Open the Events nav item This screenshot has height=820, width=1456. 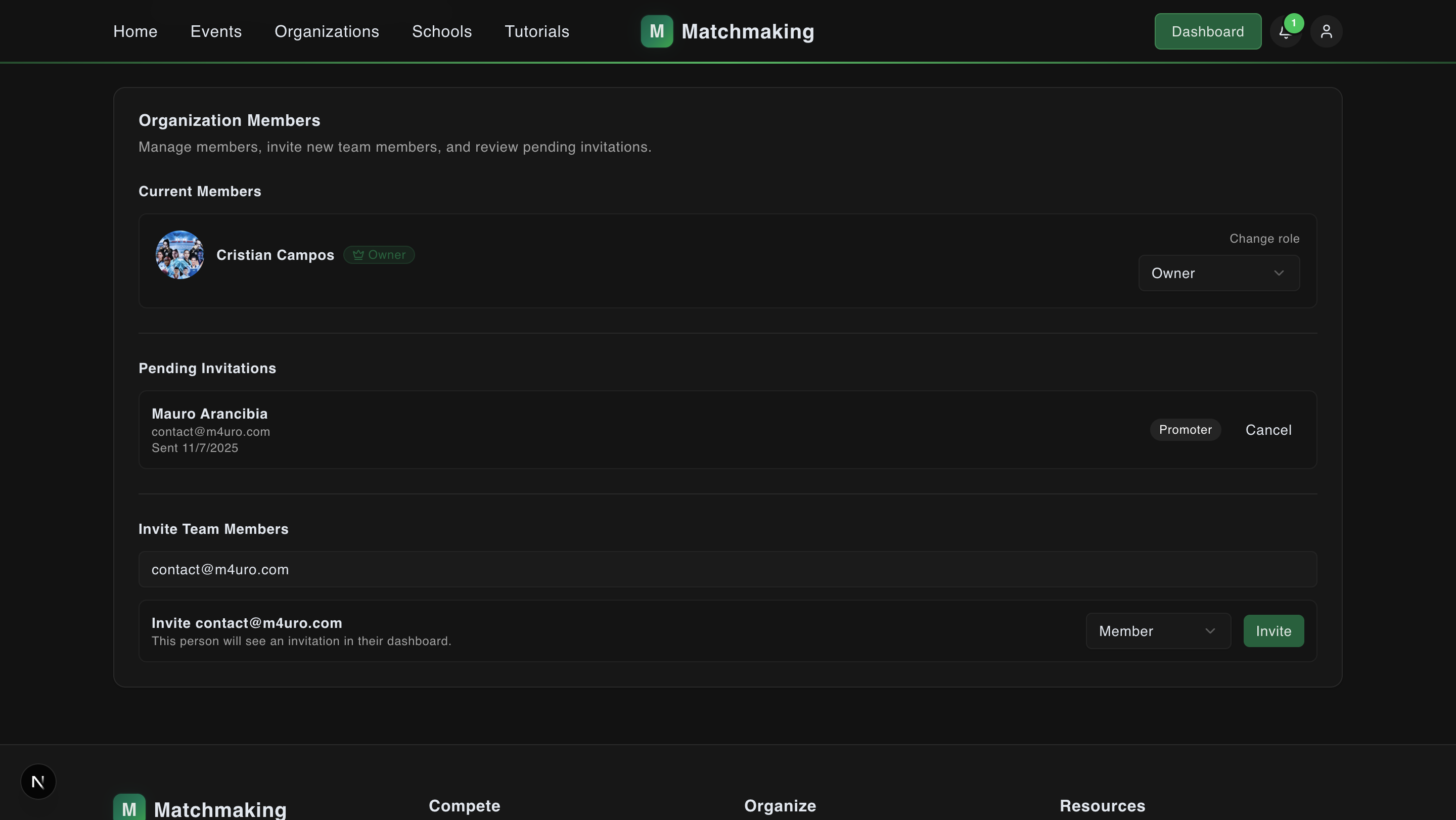pos(216,32)
